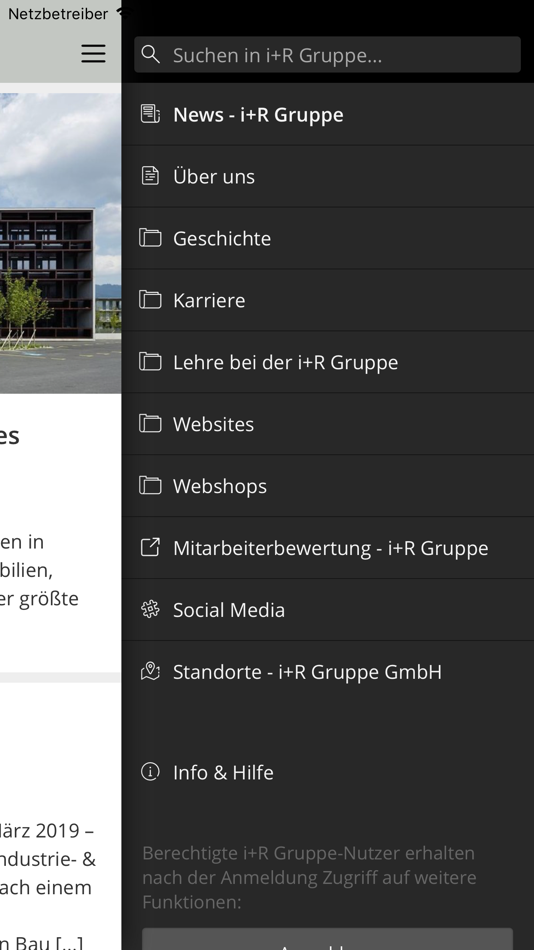
Task: Click the folder icon beside Websites
Action: pyautogui.click(x=150, y=424)
